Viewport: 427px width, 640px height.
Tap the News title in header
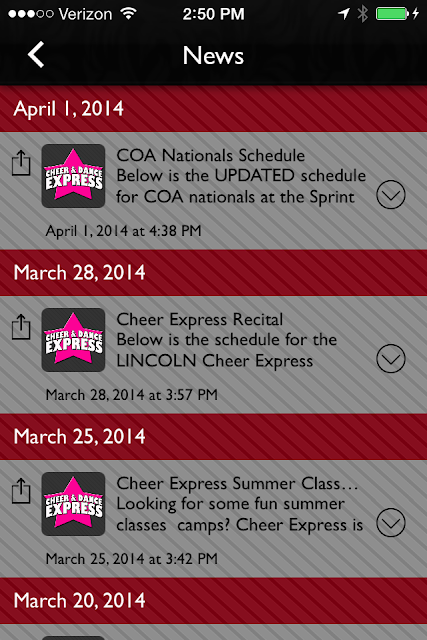[213, 55]
